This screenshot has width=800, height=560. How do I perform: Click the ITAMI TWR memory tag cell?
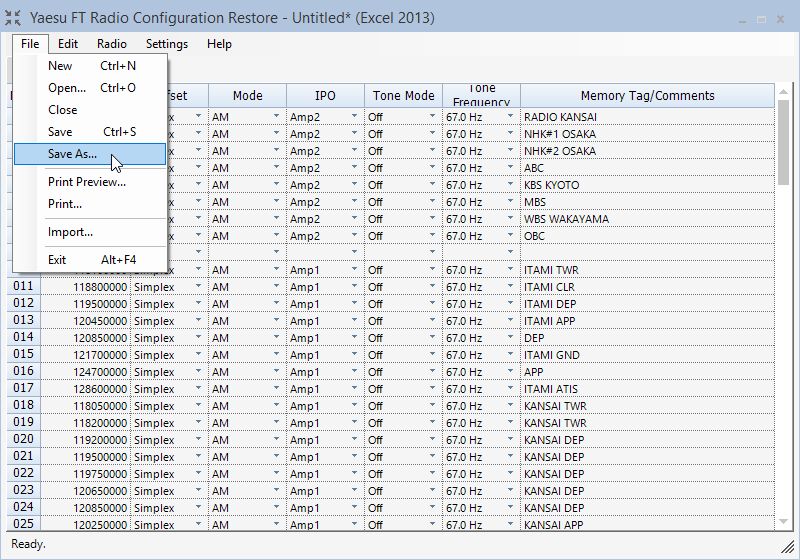(x=647, y=270)
